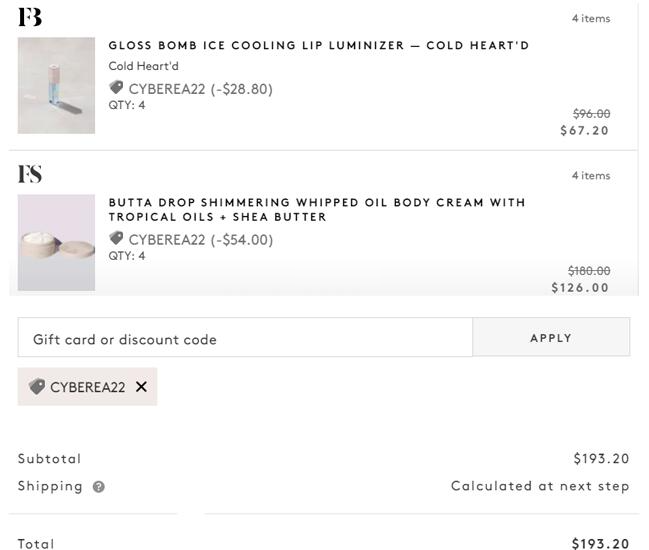Remove the CYBEREA22 code with the X
The width and height of the screenshot is (649, 550).
tap(141, 387)
